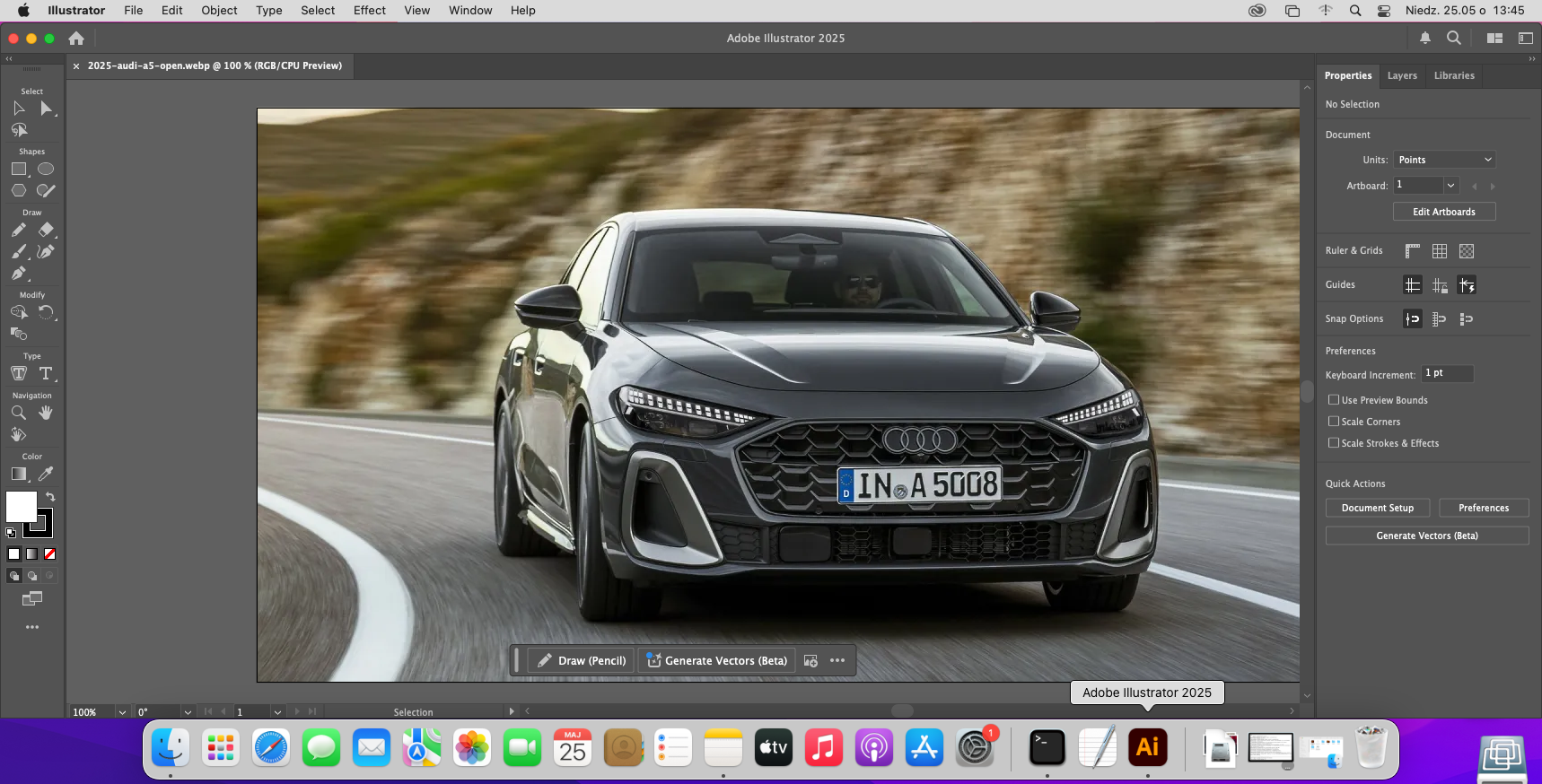Switch to the Layers tab
Screen dimensions: 1542x784
pos(1402,75)
